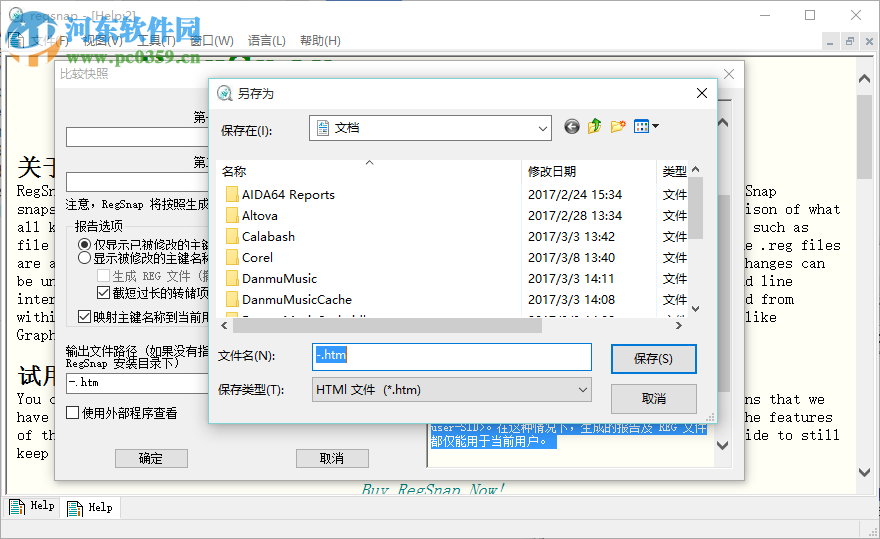Screen dimensions: 880x539
Task: Click 取消 in the save dialog
Action: tap(653, 399)
